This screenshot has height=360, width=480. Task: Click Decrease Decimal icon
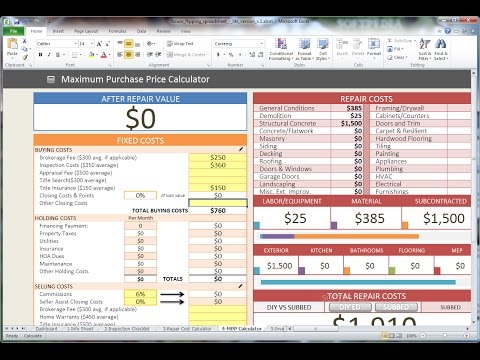[x=261, y=54]
